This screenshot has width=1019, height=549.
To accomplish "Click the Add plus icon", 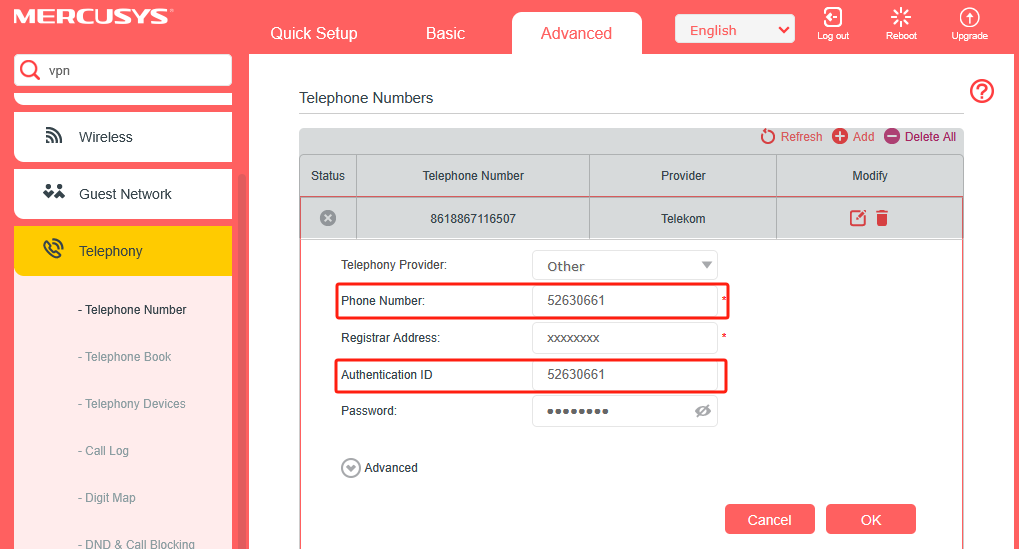I will [x=840, y=136].
